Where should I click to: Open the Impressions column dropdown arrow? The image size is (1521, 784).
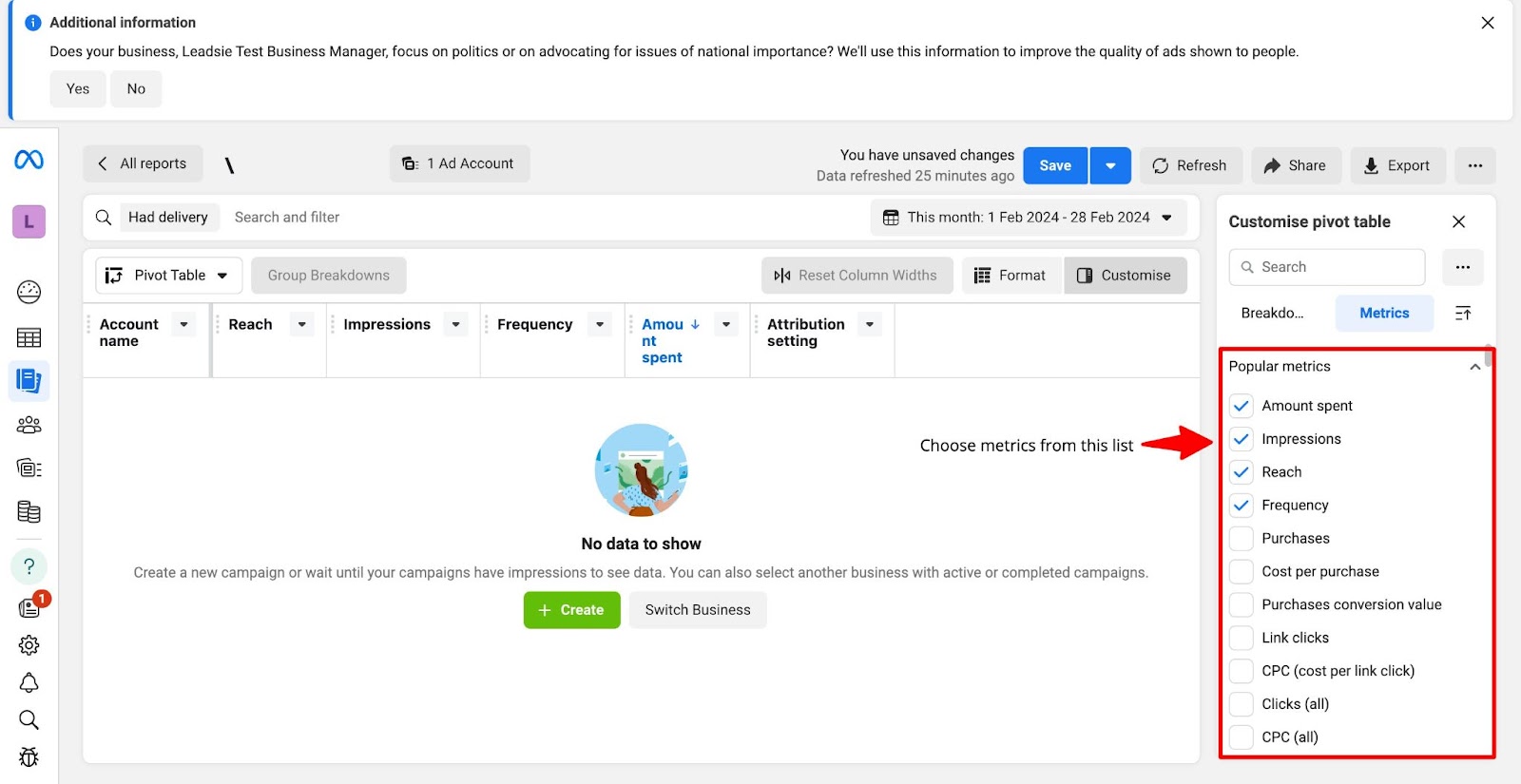point(456,325)
